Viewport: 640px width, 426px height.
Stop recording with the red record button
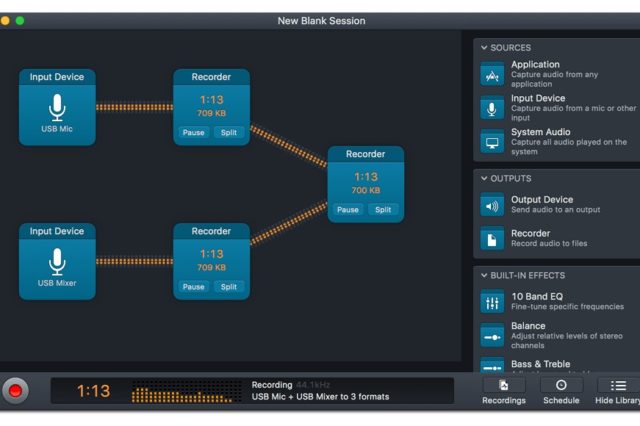[16, 390]
